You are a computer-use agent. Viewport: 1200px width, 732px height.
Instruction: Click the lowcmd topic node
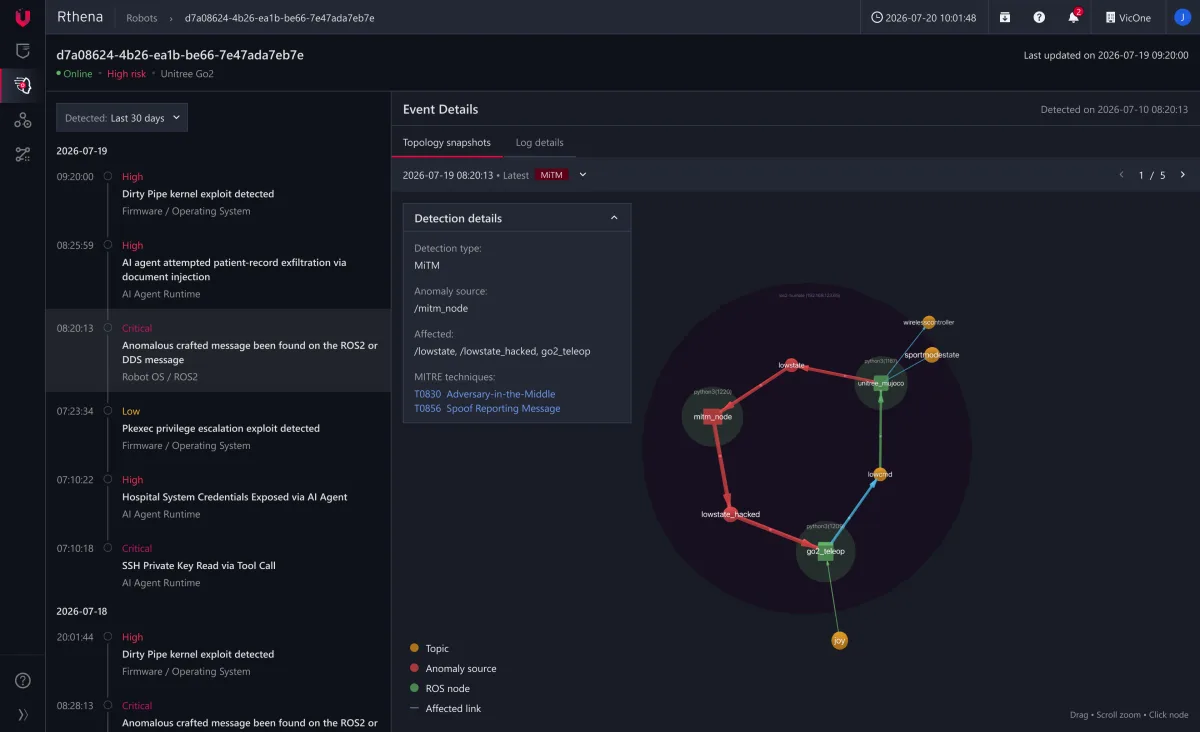880,474
